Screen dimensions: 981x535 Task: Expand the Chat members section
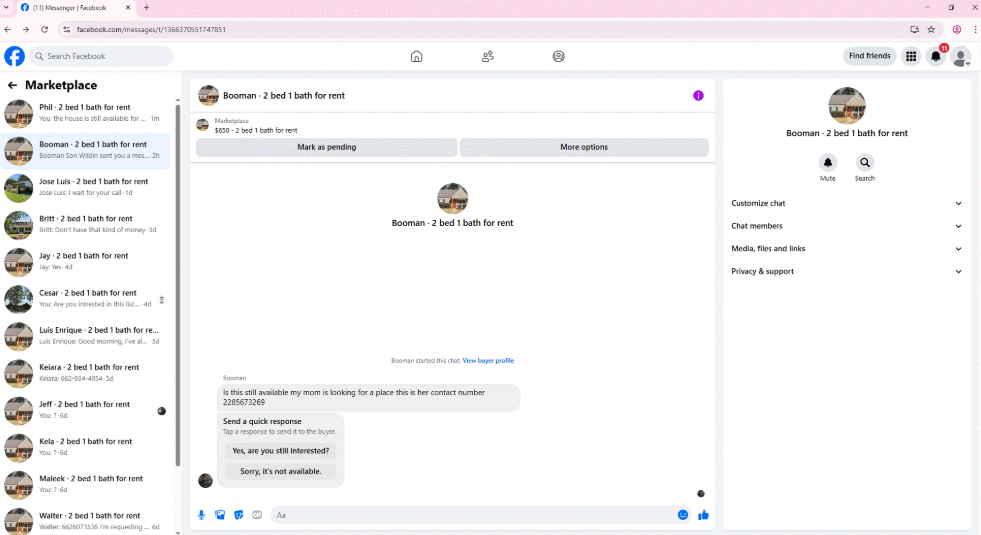[846, 226]
